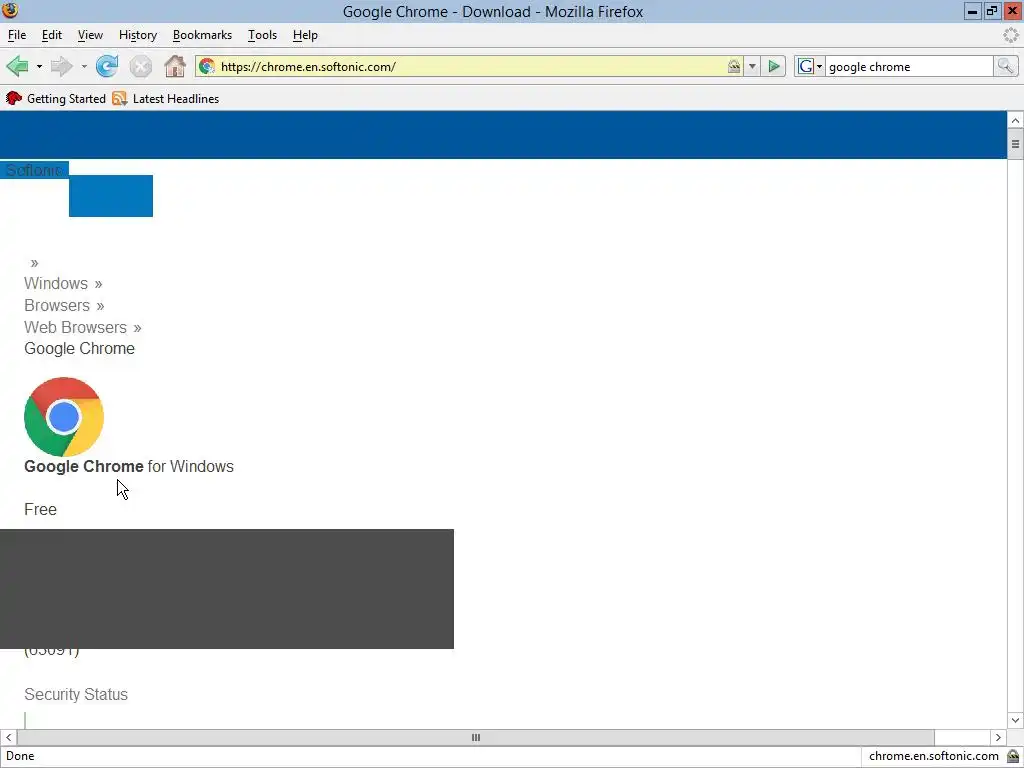Open the Help menu
The width and height of the screenshot is (1024, 768).
(x=305, y=35)
